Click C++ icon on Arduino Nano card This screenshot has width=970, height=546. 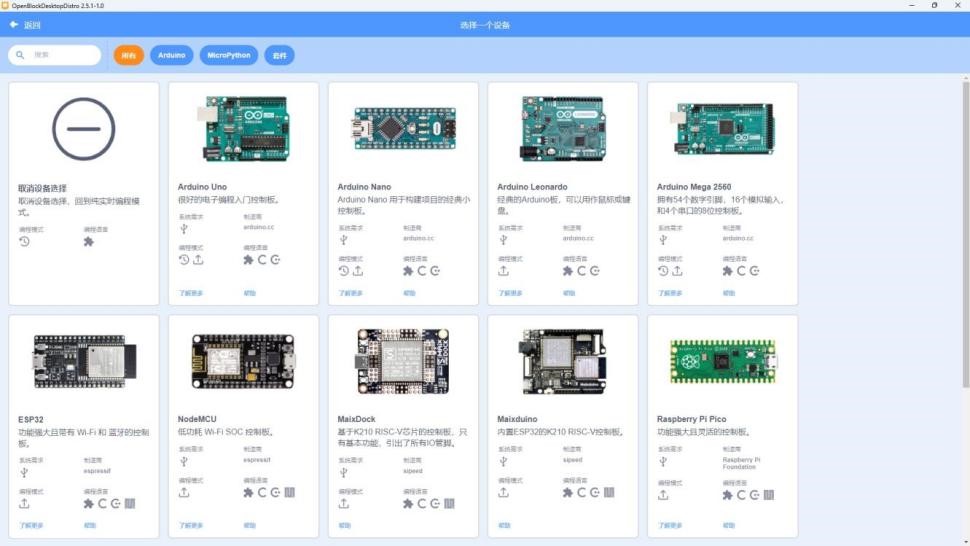pos(435,271)
